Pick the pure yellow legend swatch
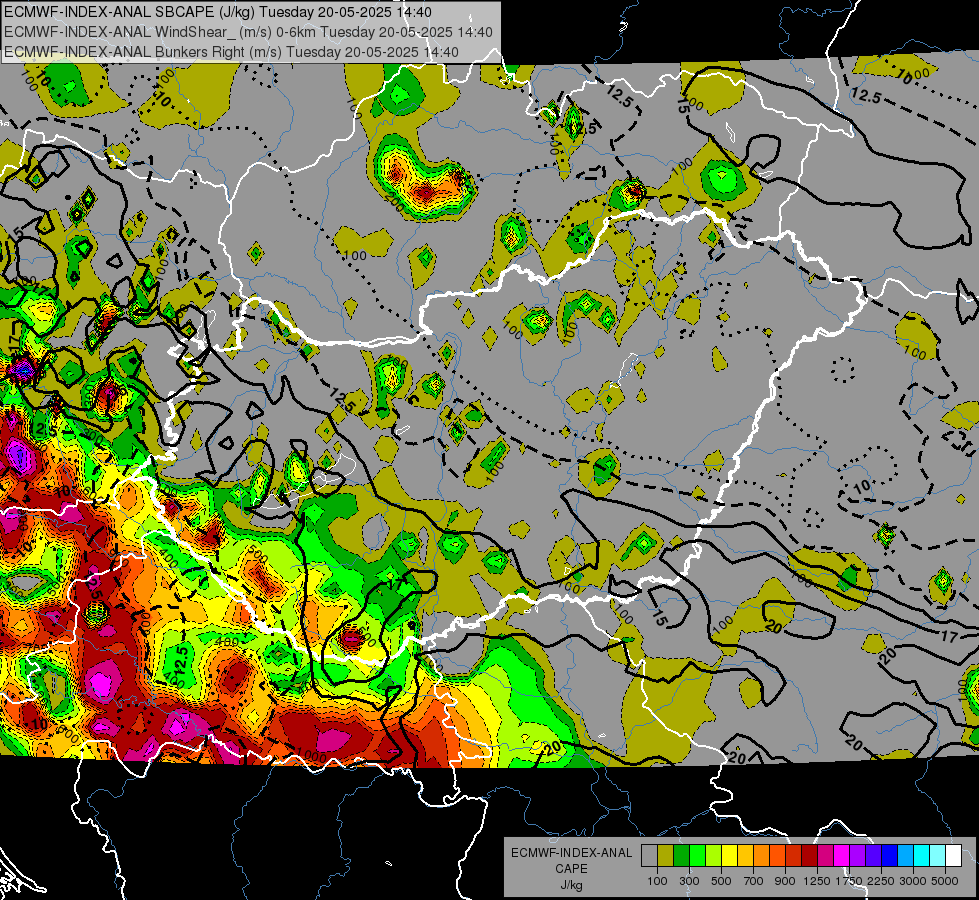979x900 pixels. click(x=730, y=855)
